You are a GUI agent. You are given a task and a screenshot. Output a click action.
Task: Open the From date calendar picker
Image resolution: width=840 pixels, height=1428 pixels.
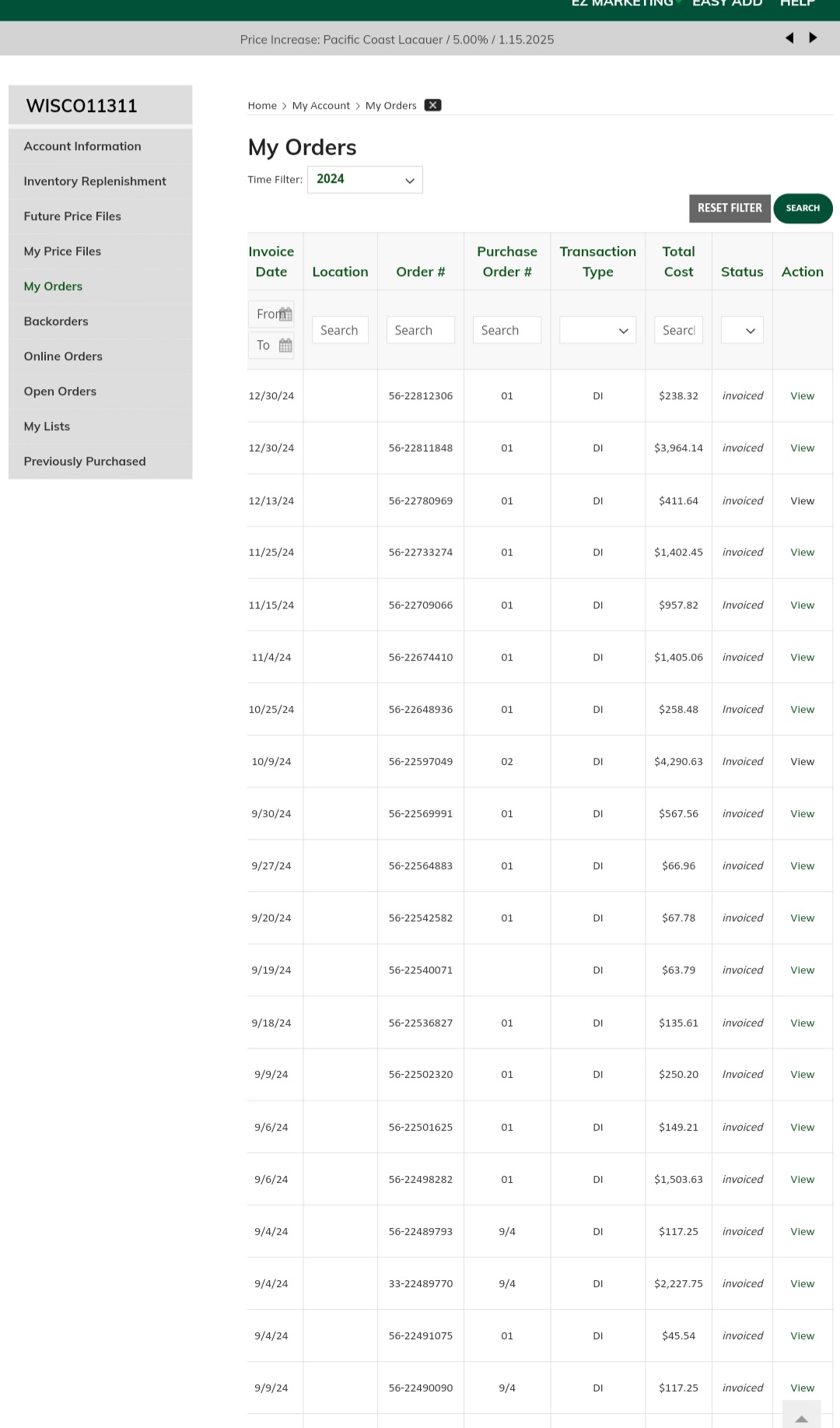coord(285,314)
